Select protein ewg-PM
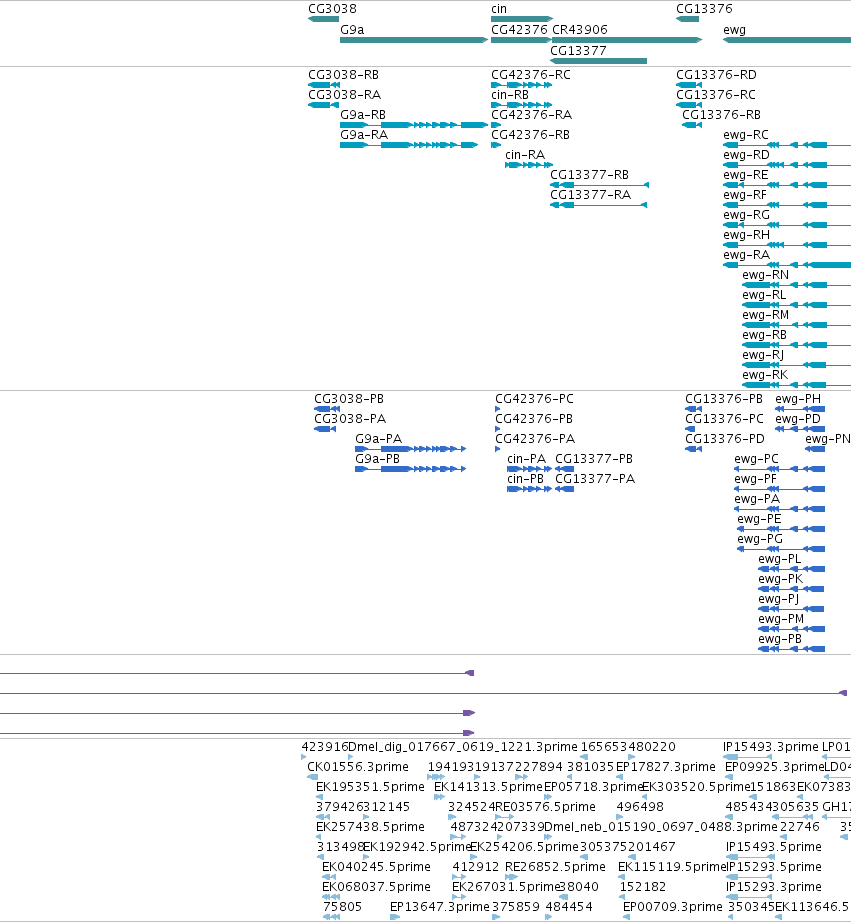Image resolution: width=851 pixels, height=922 pixels. [x=781, y=619]
